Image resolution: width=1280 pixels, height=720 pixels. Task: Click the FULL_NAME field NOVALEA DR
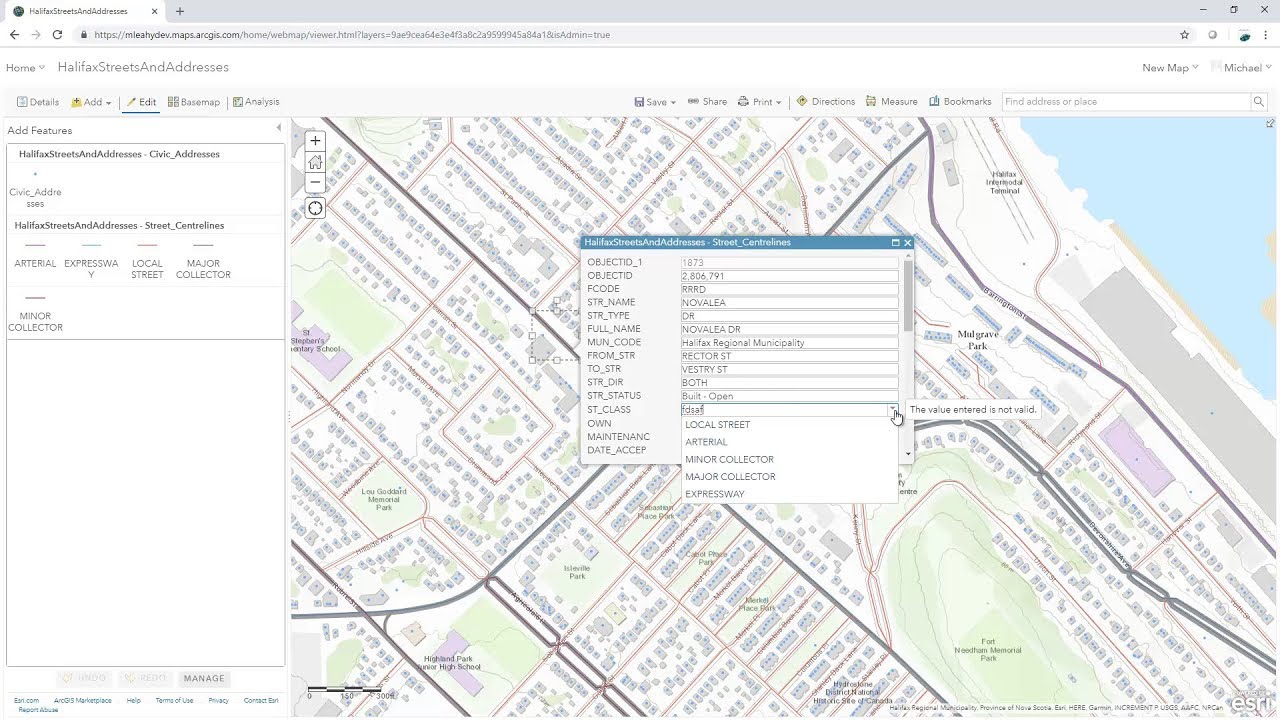(x=789, y=329)
